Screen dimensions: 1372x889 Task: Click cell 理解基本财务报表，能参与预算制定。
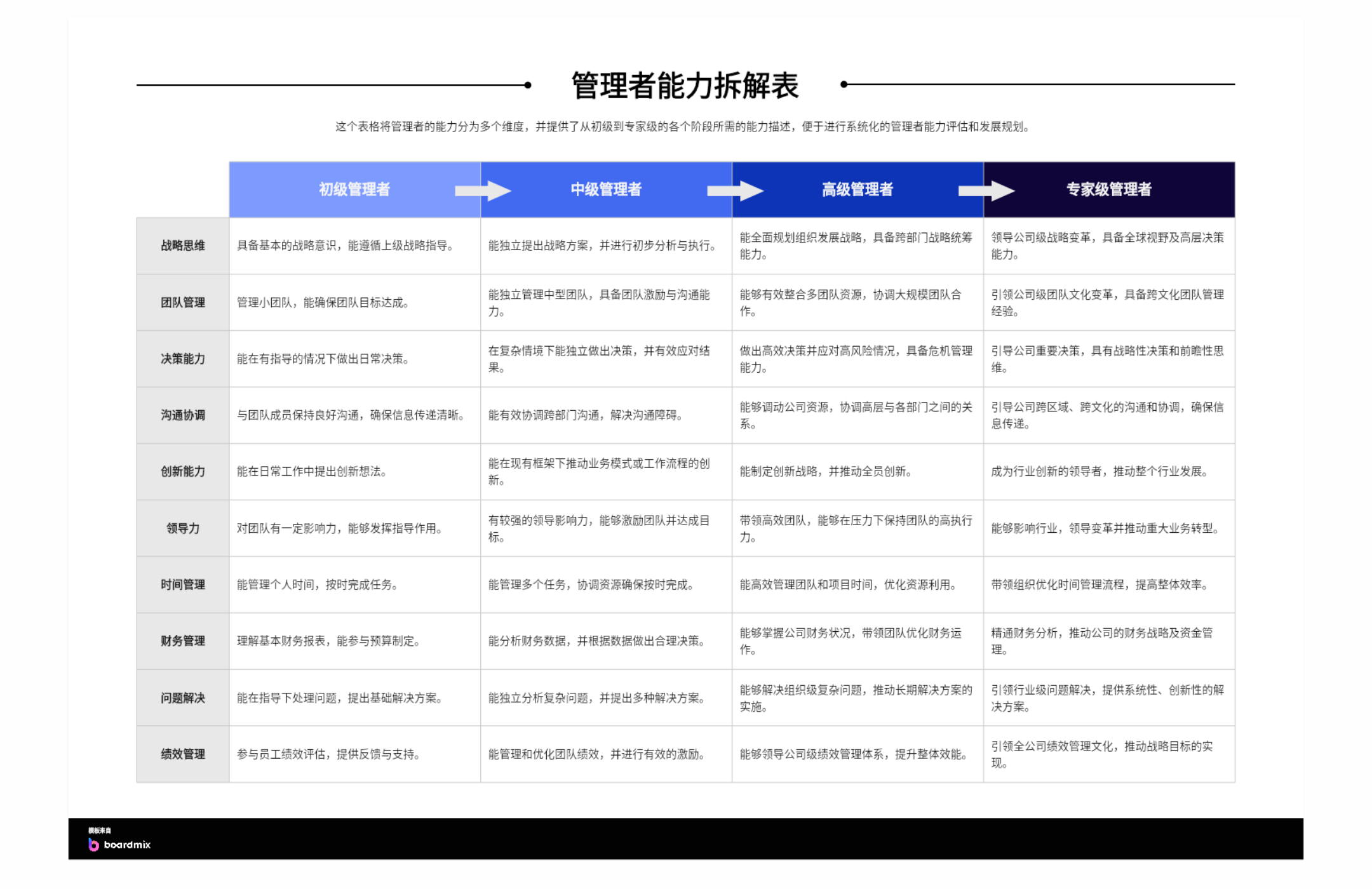(355, 641)
